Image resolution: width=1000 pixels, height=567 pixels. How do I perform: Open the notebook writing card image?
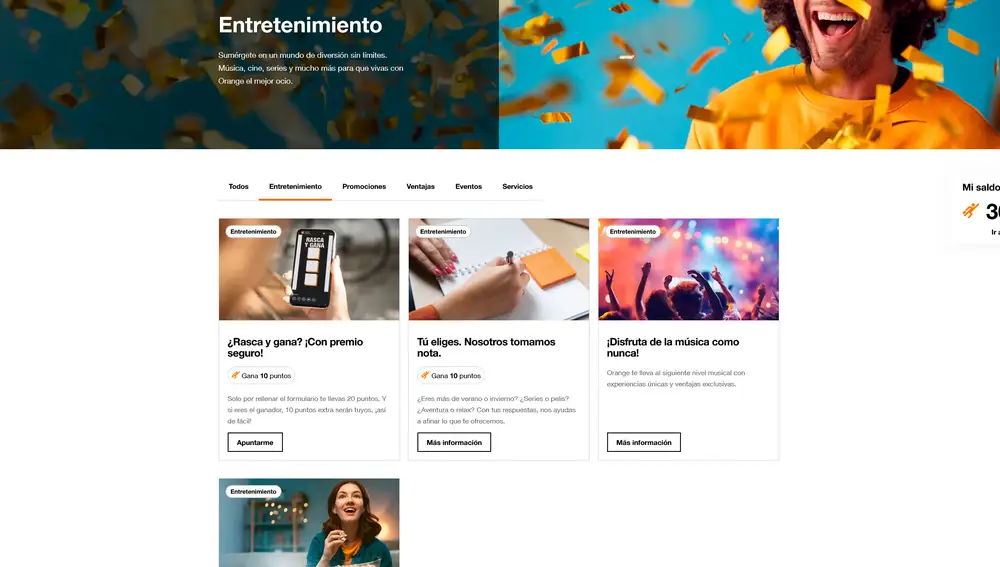[x=499, y=269]
